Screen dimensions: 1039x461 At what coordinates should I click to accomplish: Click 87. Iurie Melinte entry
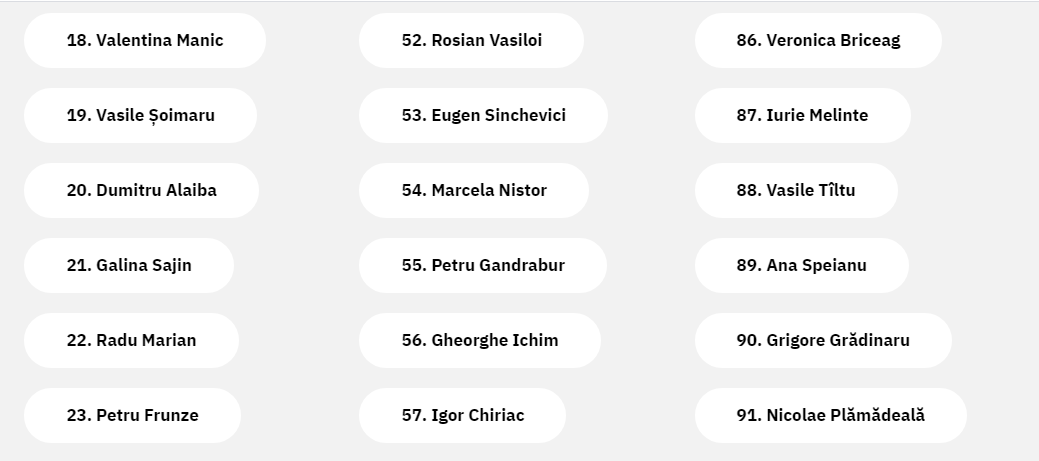click(x=802, y=115)
